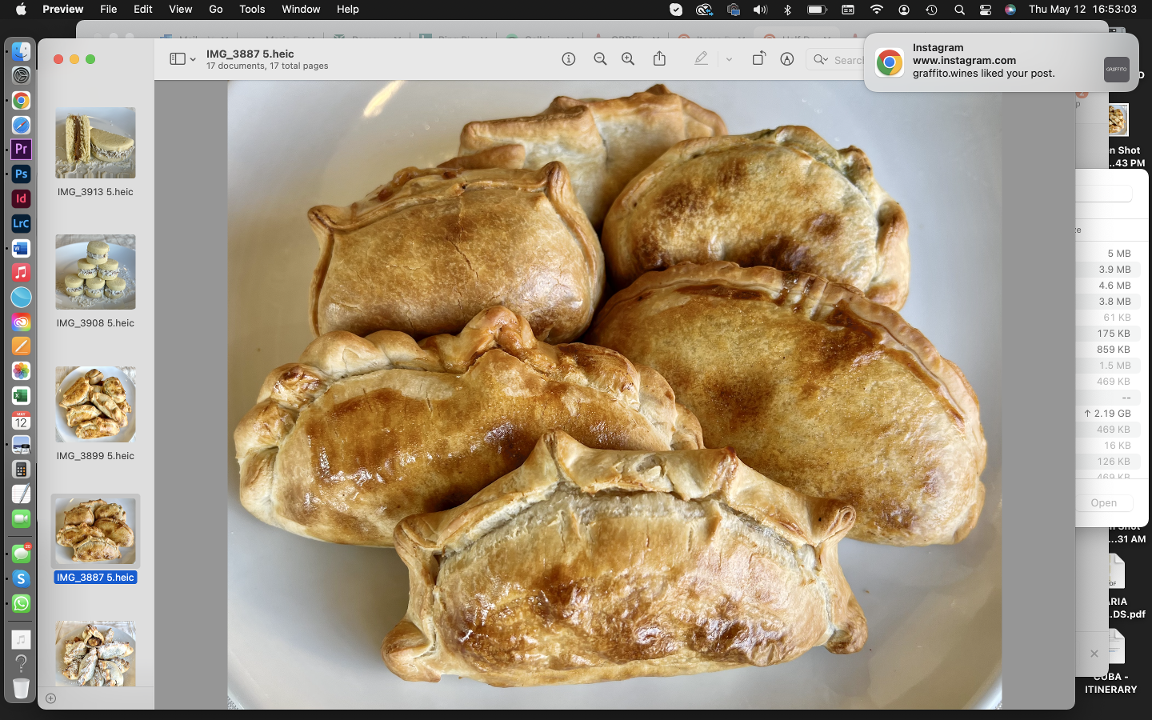Click the date and time clock
The image size is (1152, 720).
1082,9
